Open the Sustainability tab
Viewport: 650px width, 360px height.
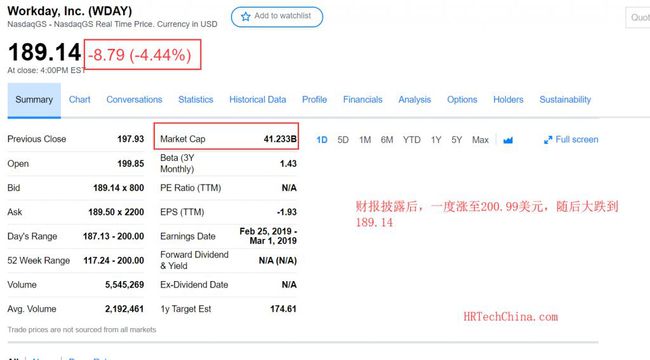point(565,100)
